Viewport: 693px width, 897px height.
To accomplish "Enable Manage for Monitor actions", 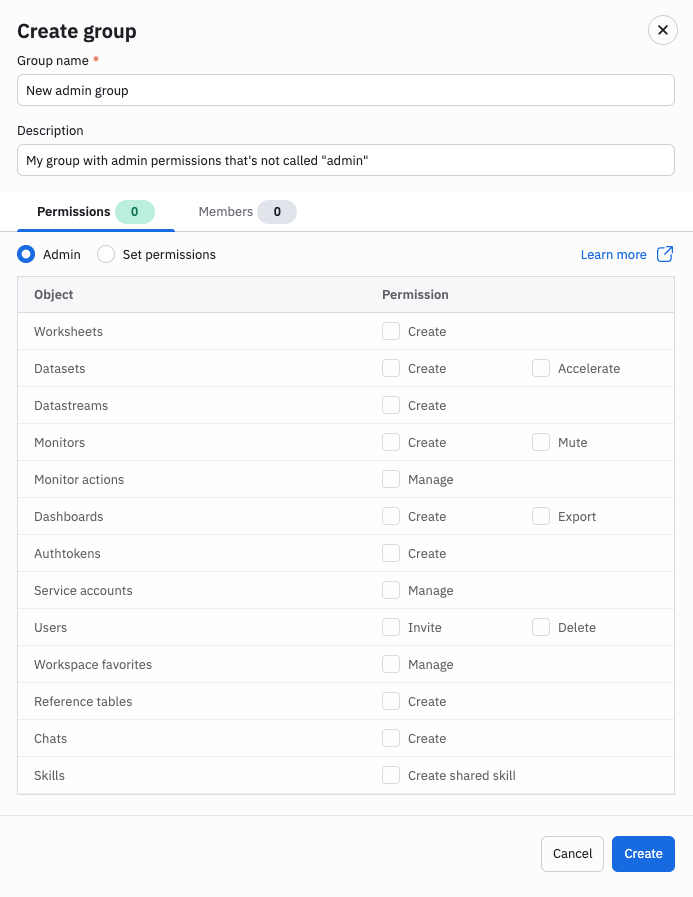I will pos(391,479).
